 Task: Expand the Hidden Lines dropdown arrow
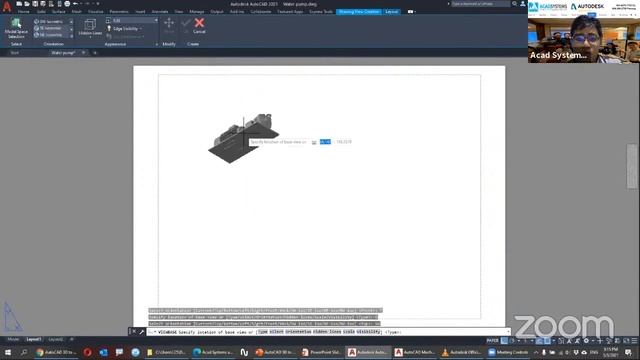pos(90,36)
